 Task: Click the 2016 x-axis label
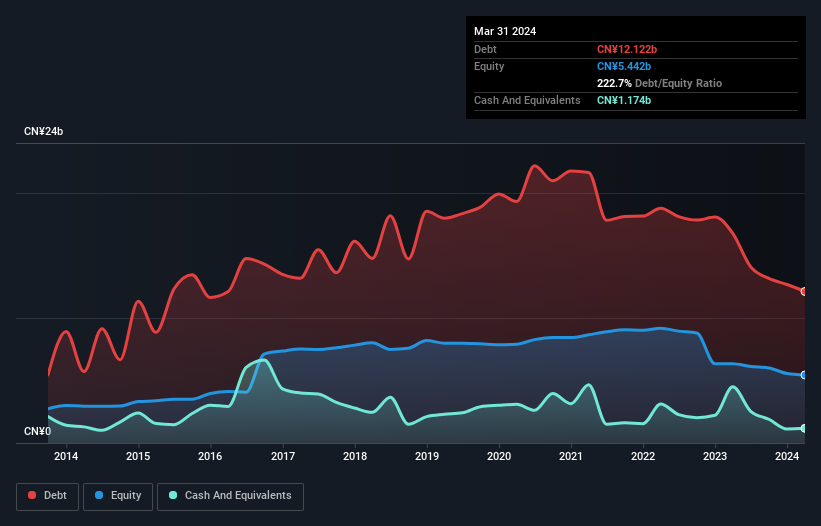click(210, 456)
